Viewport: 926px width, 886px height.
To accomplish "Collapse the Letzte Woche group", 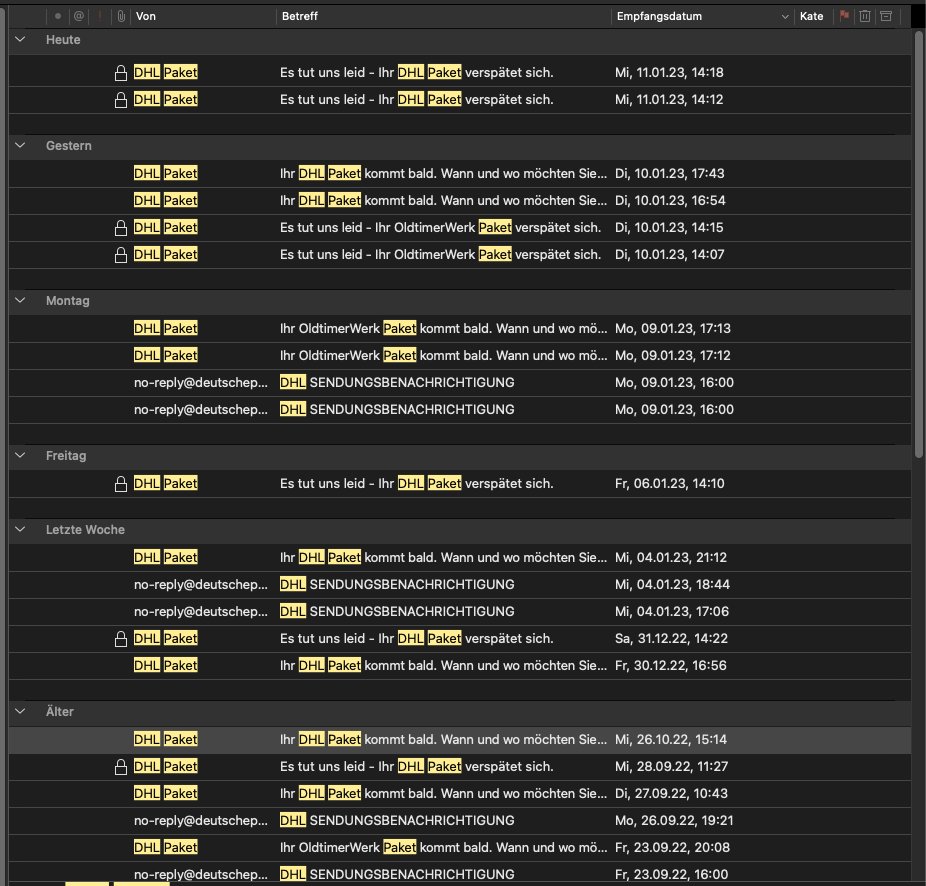I will click(x=20, y=529).
